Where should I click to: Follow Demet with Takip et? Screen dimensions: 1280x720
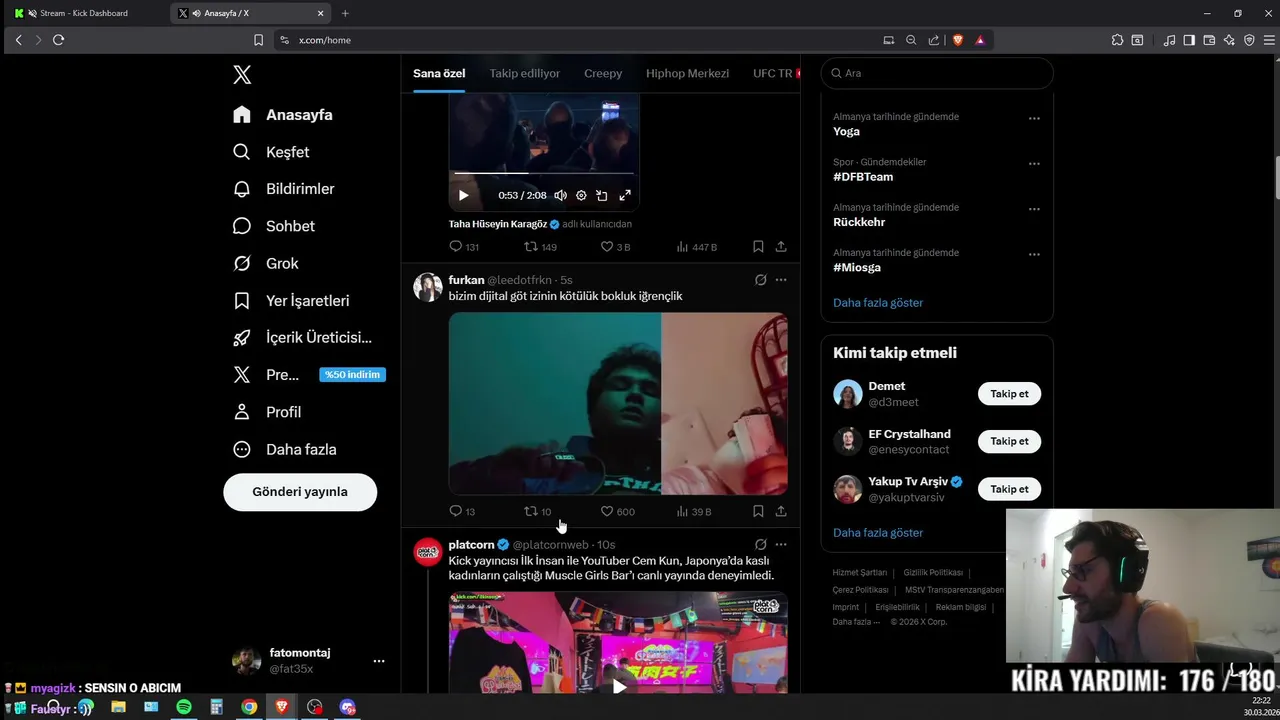[x=1009, y=394]
